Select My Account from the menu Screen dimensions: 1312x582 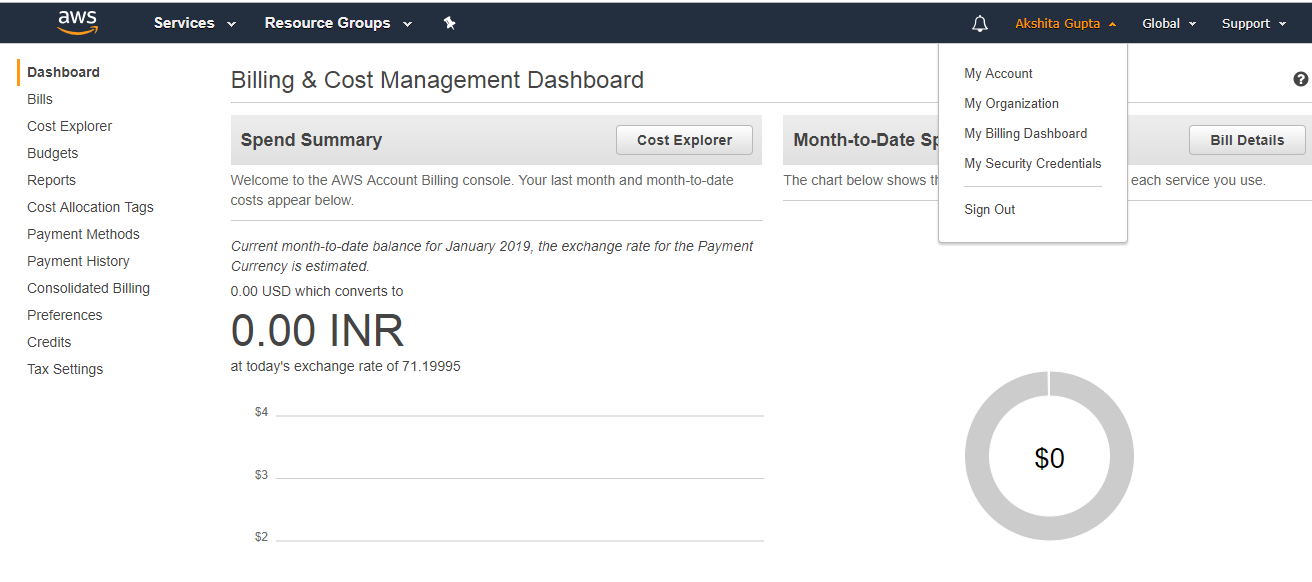[998, 73]
